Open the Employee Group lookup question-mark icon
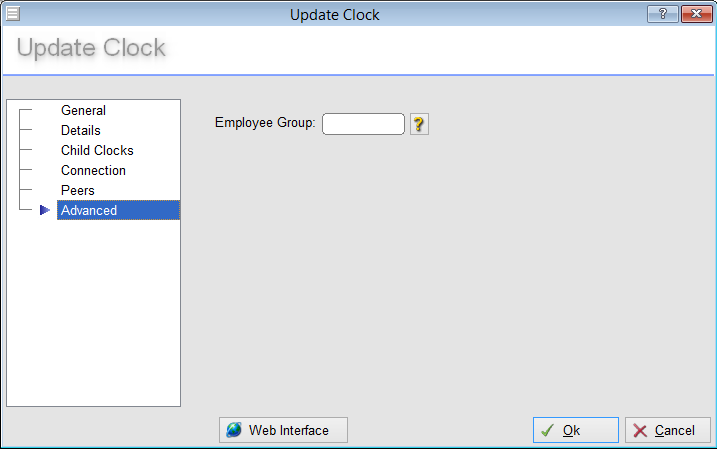Screen dimensions: 717x449 pyautogui.click(x=419, y=124)
